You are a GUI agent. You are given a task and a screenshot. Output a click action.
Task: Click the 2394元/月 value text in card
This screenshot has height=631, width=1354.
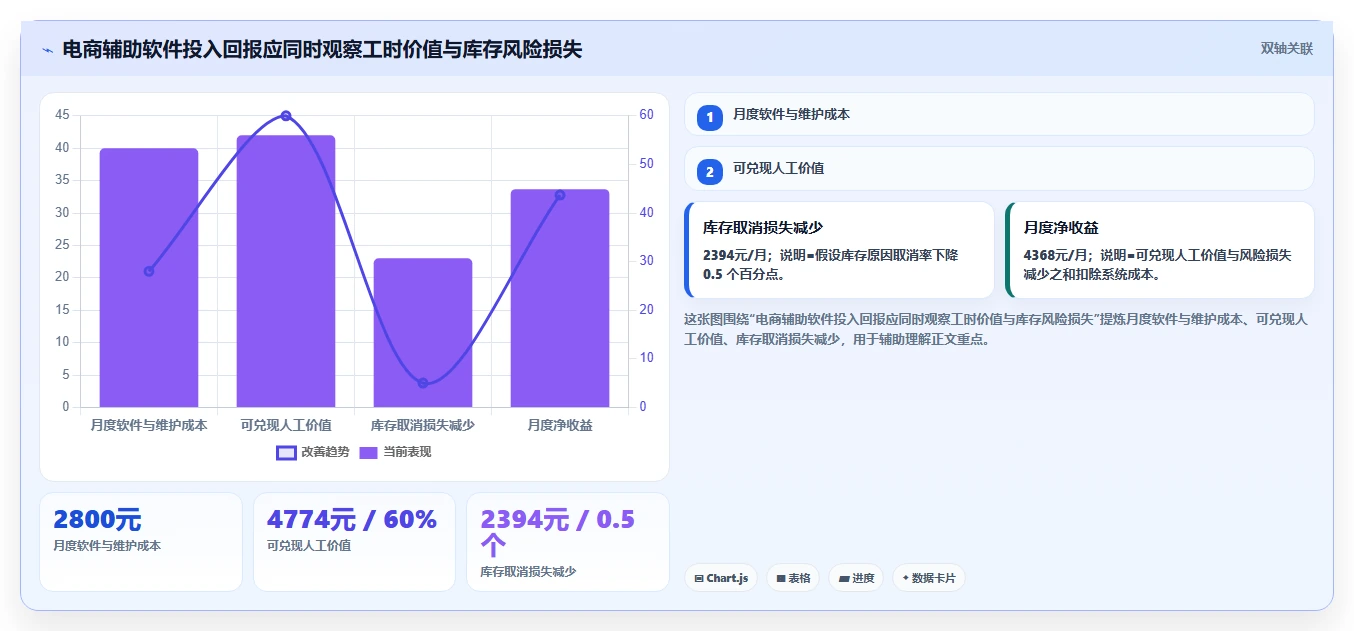click(x=735, y=255)
